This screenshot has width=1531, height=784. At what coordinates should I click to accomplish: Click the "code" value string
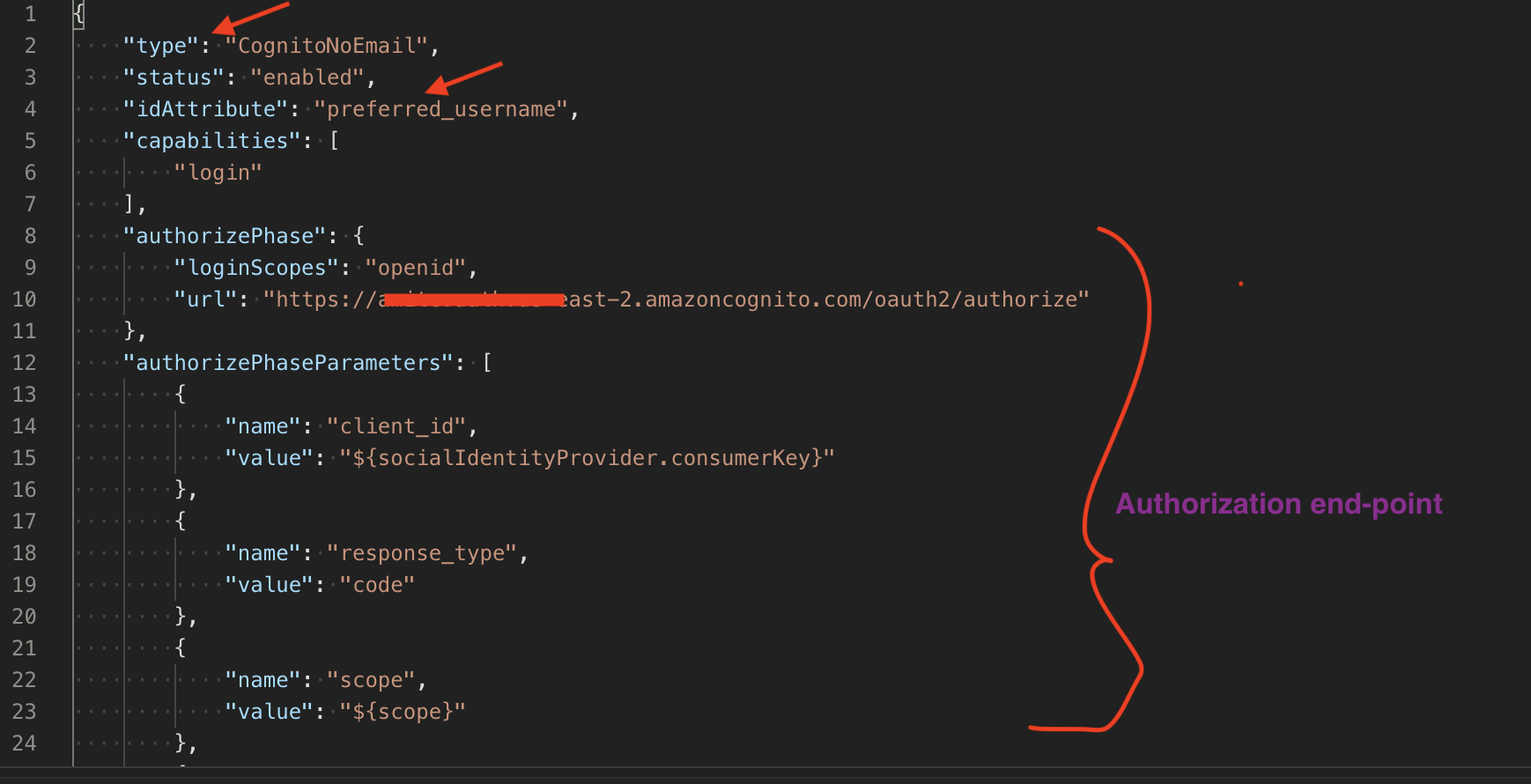(377, 585)
